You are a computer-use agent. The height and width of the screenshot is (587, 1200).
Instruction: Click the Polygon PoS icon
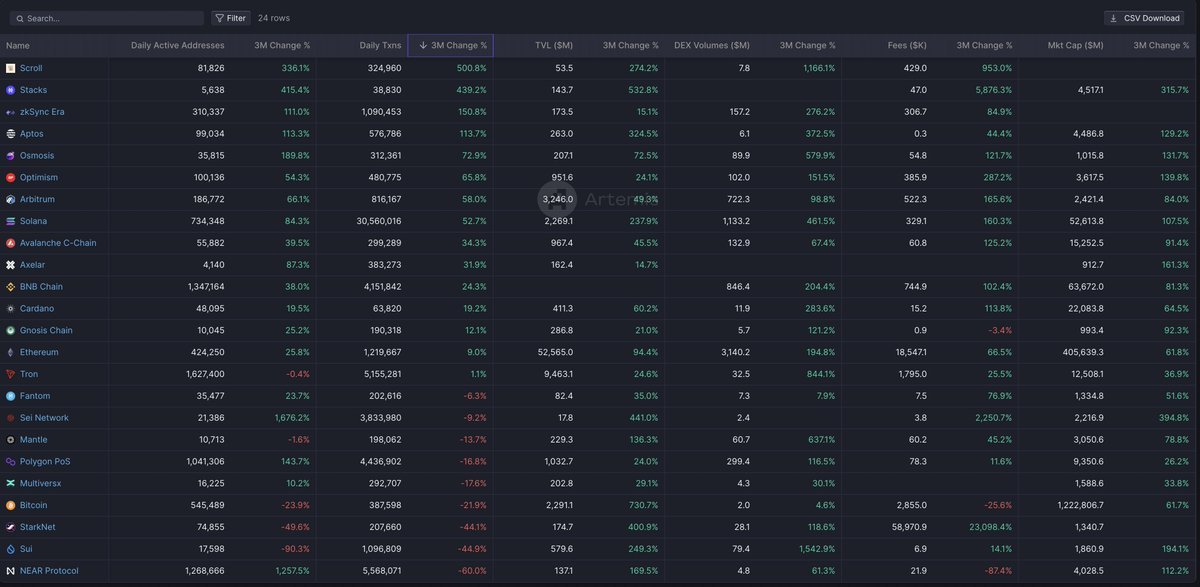(11, 462)
